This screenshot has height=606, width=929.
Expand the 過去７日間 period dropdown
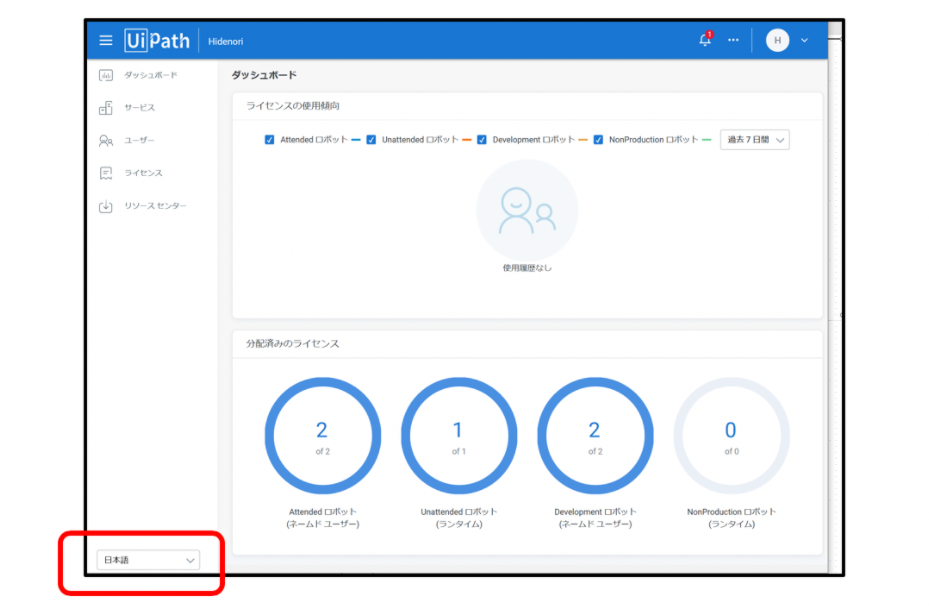[754, 140]
